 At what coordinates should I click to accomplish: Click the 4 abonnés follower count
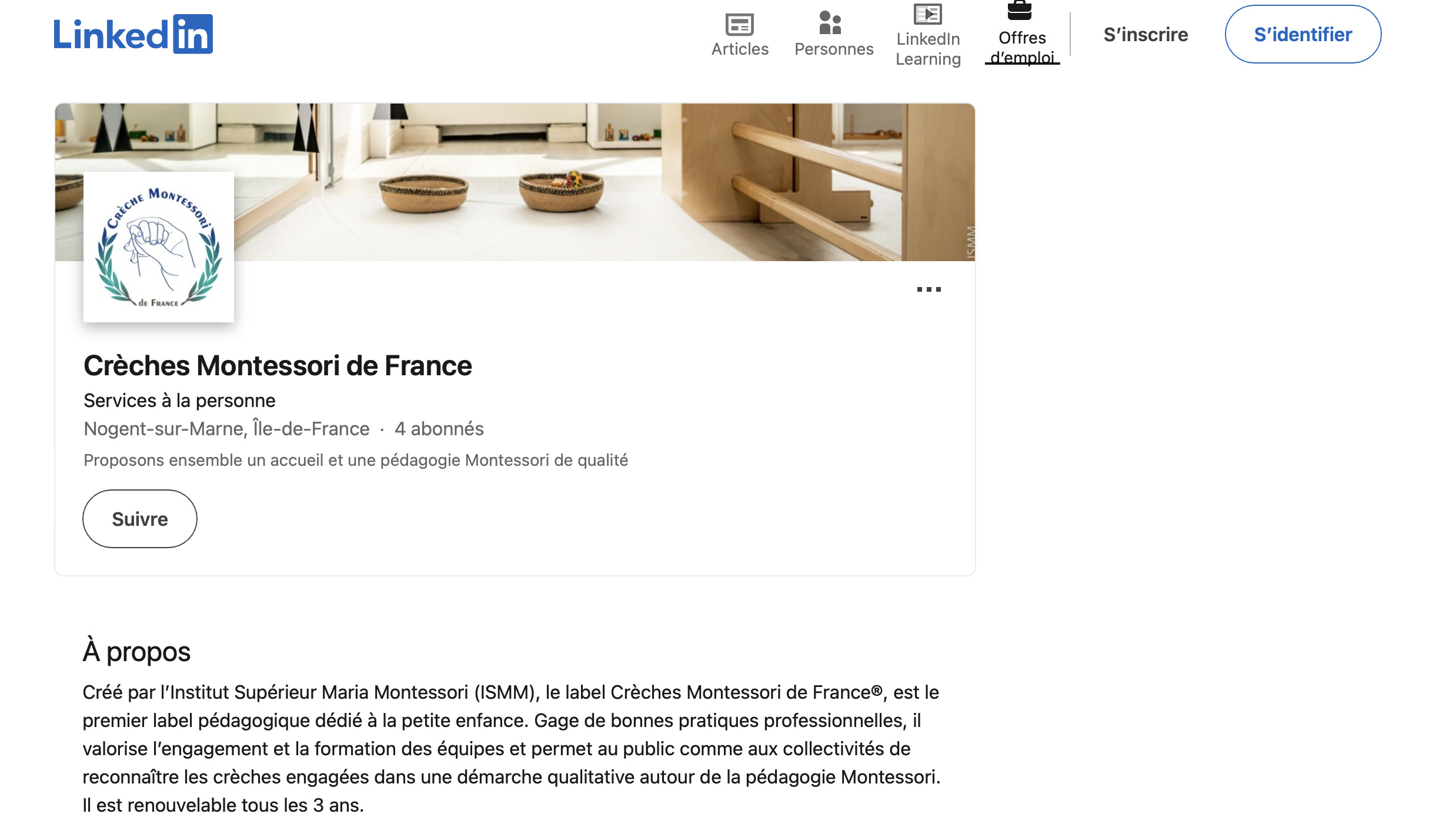click(439, 429)
